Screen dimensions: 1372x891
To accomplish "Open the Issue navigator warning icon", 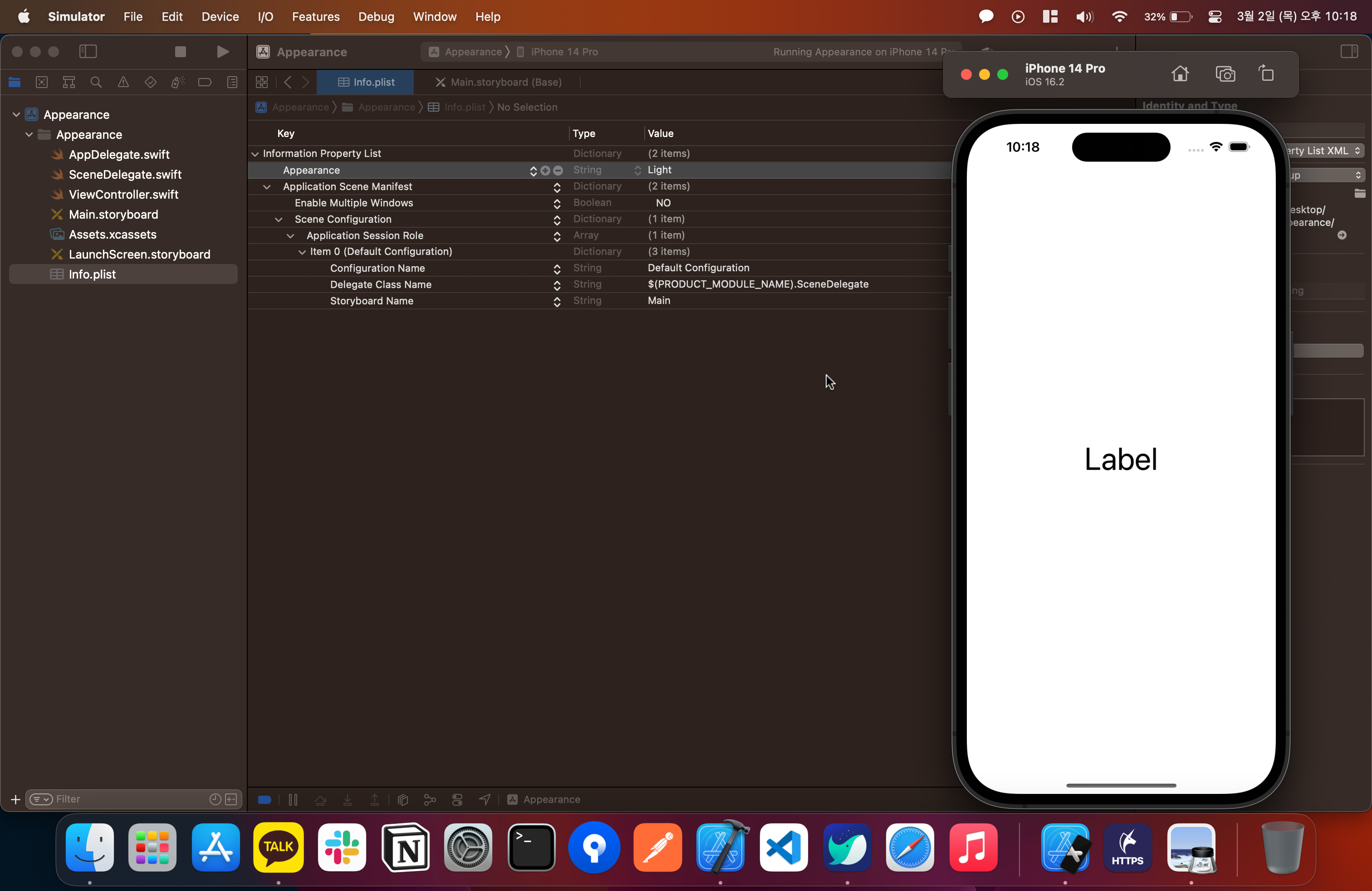I will [123, 83].
